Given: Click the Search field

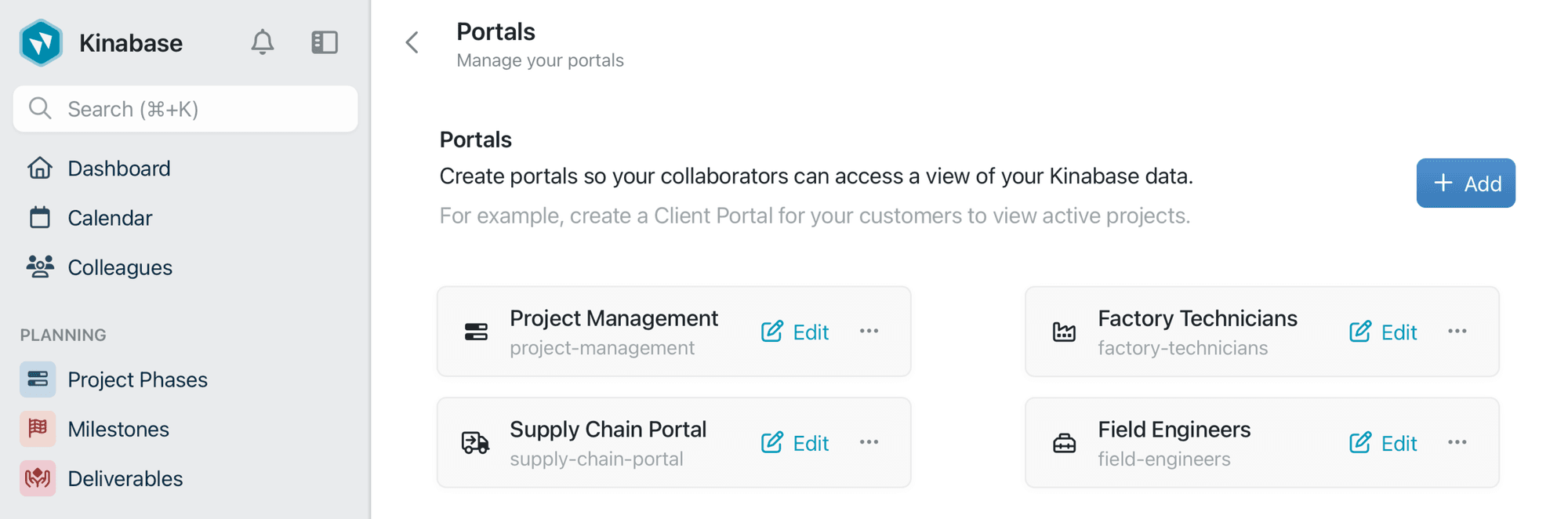Looking at the screenshot, I should [x=184, y=109].
